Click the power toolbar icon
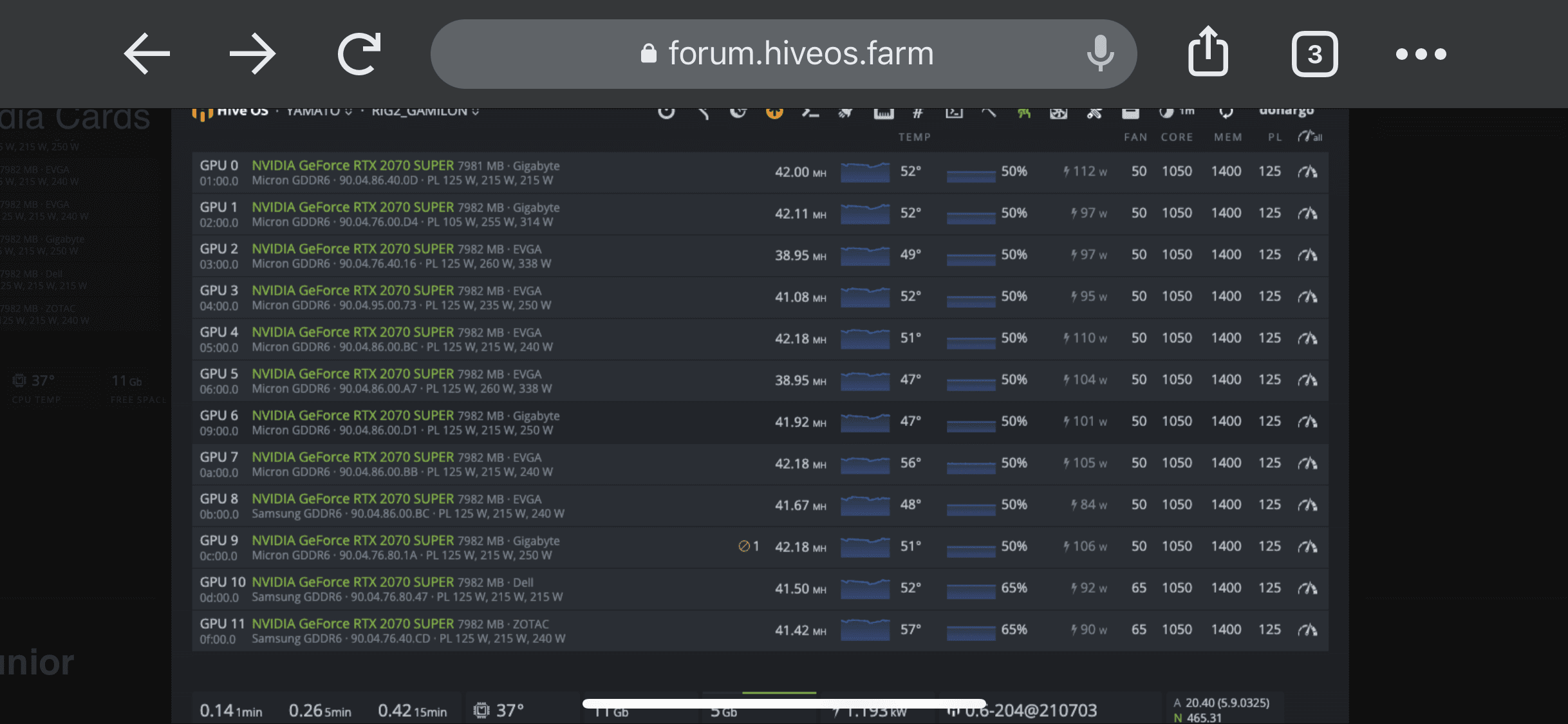 pyautogui.click(x=666, y=113)
